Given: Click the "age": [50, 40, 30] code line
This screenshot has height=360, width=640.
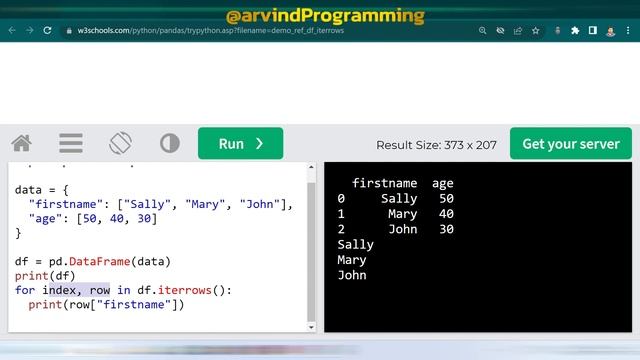Looking at the screenshot, I should point(93,219).
